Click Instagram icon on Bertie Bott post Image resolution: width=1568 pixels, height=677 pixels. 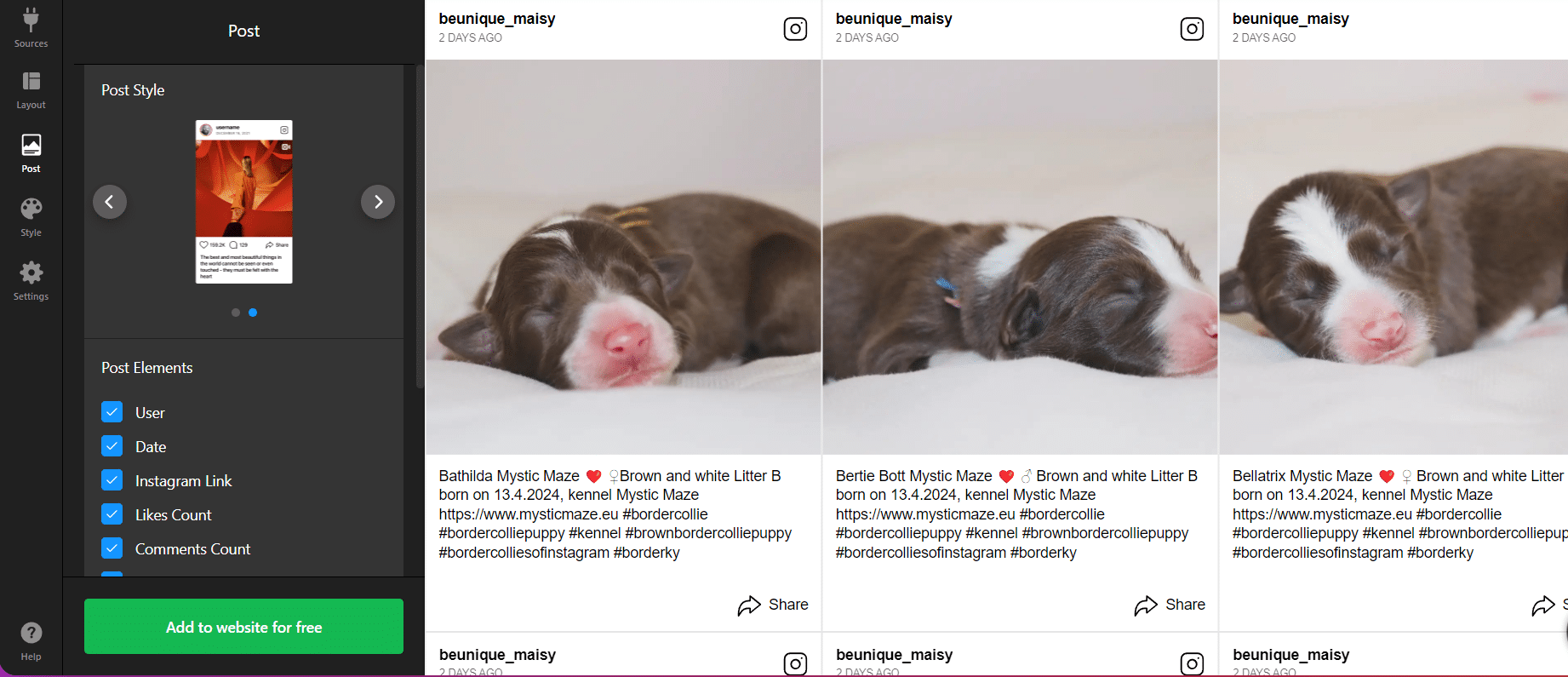[x=1192, y=29]
